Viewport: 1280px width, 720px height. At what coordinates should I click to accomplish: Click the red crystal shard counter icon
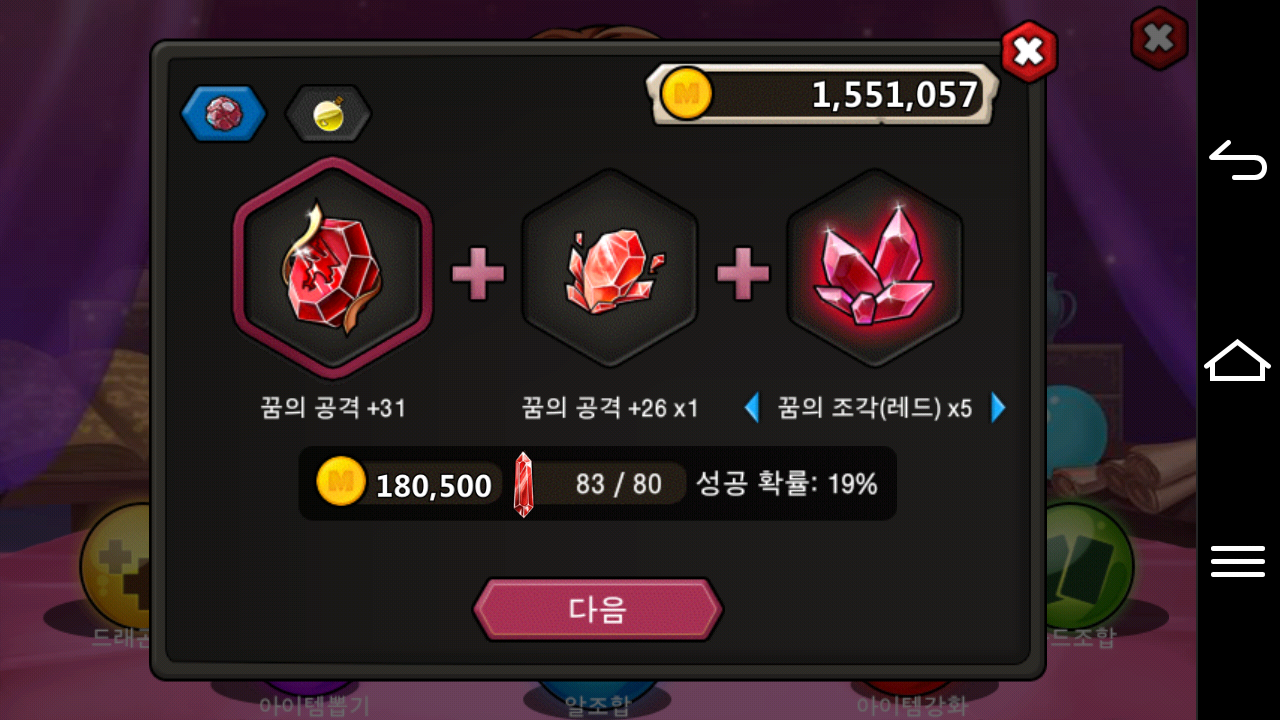click(x=524, y=485)
